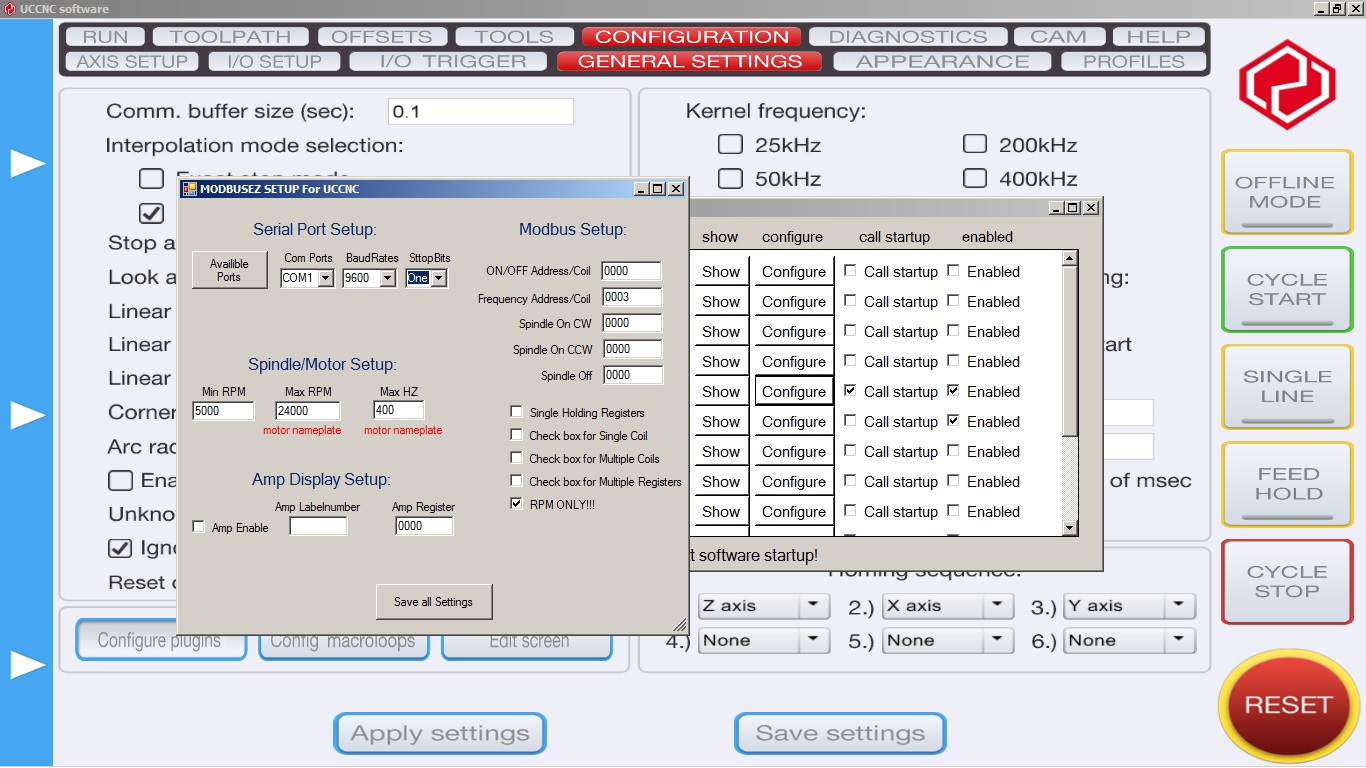
Task: Select the 200kHz kernel frequency checkbox
Action: click(x=974, y=144)
